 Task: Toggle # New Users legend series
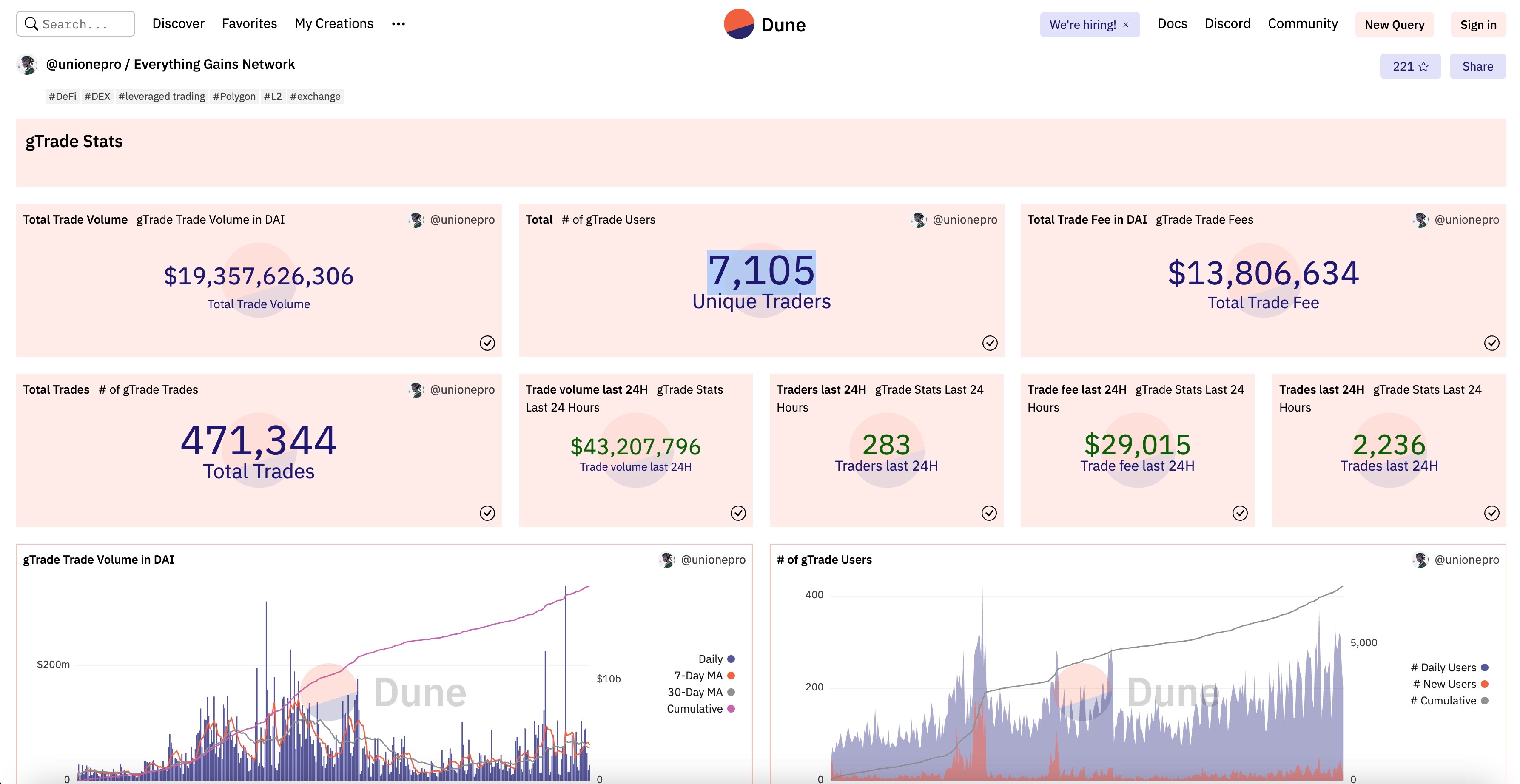(x=1444, y=685)
